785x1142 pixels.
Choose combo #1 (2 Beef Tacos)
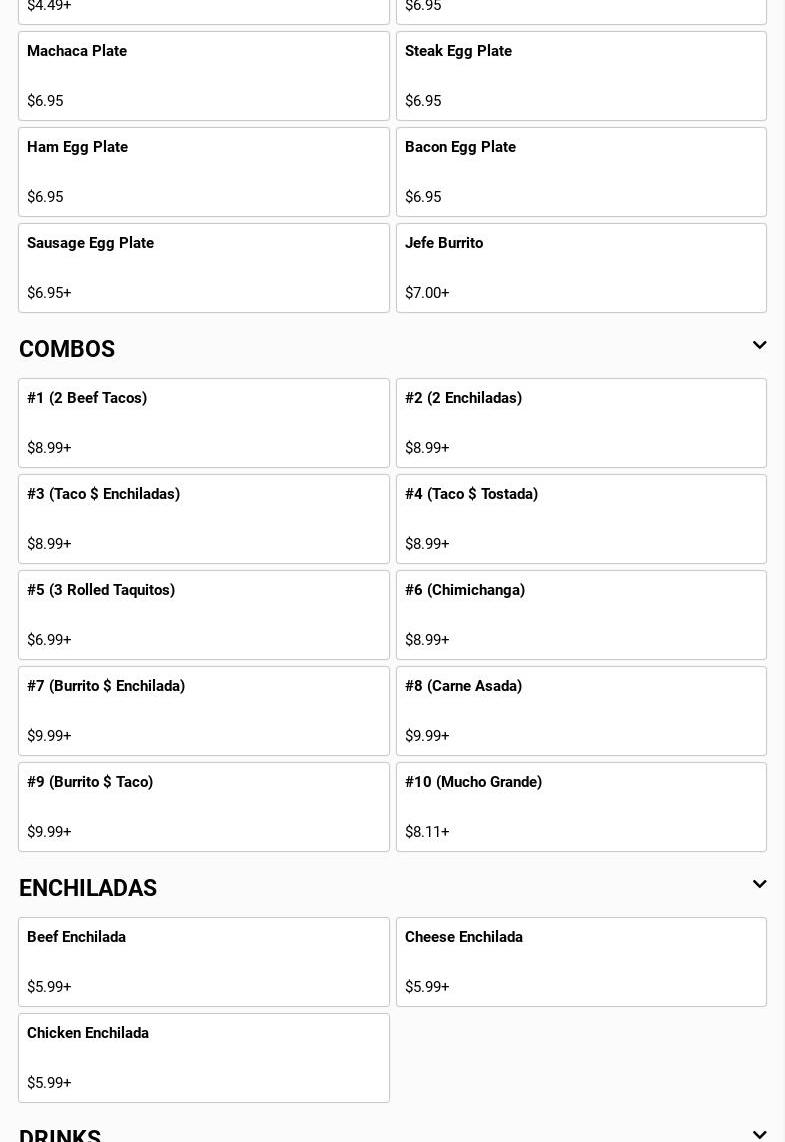(203, 423)
